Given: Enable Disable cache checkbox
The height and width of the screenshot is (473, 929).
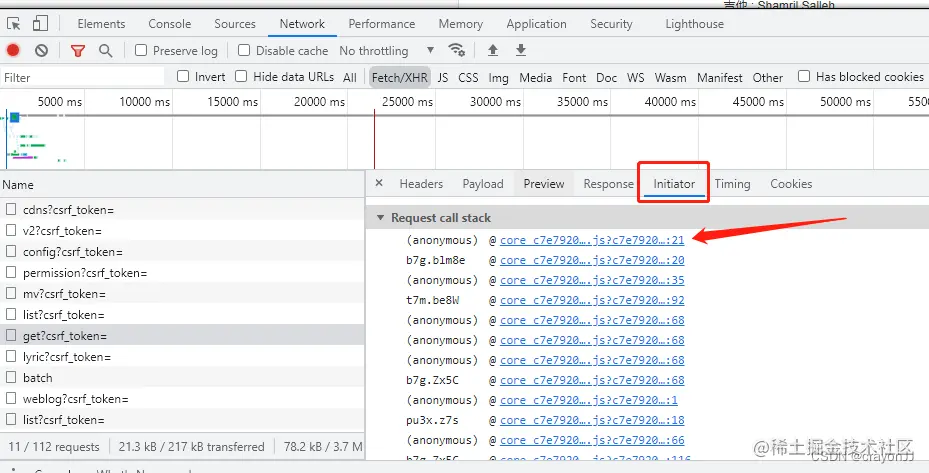Looking at the screenshot, I should (x=244, y=50).
